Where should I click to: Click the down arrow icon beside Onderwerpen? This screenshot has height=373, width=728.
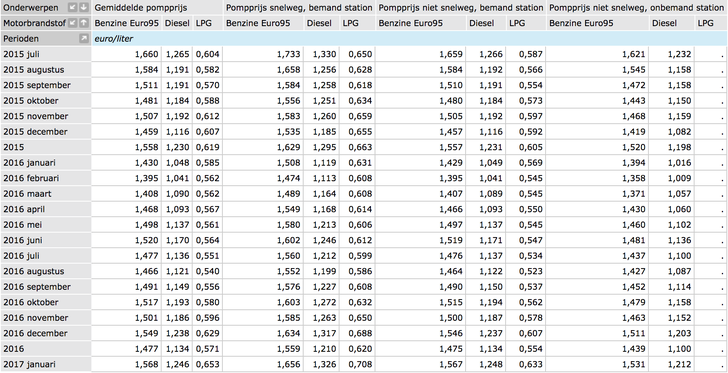click(83, 7)
